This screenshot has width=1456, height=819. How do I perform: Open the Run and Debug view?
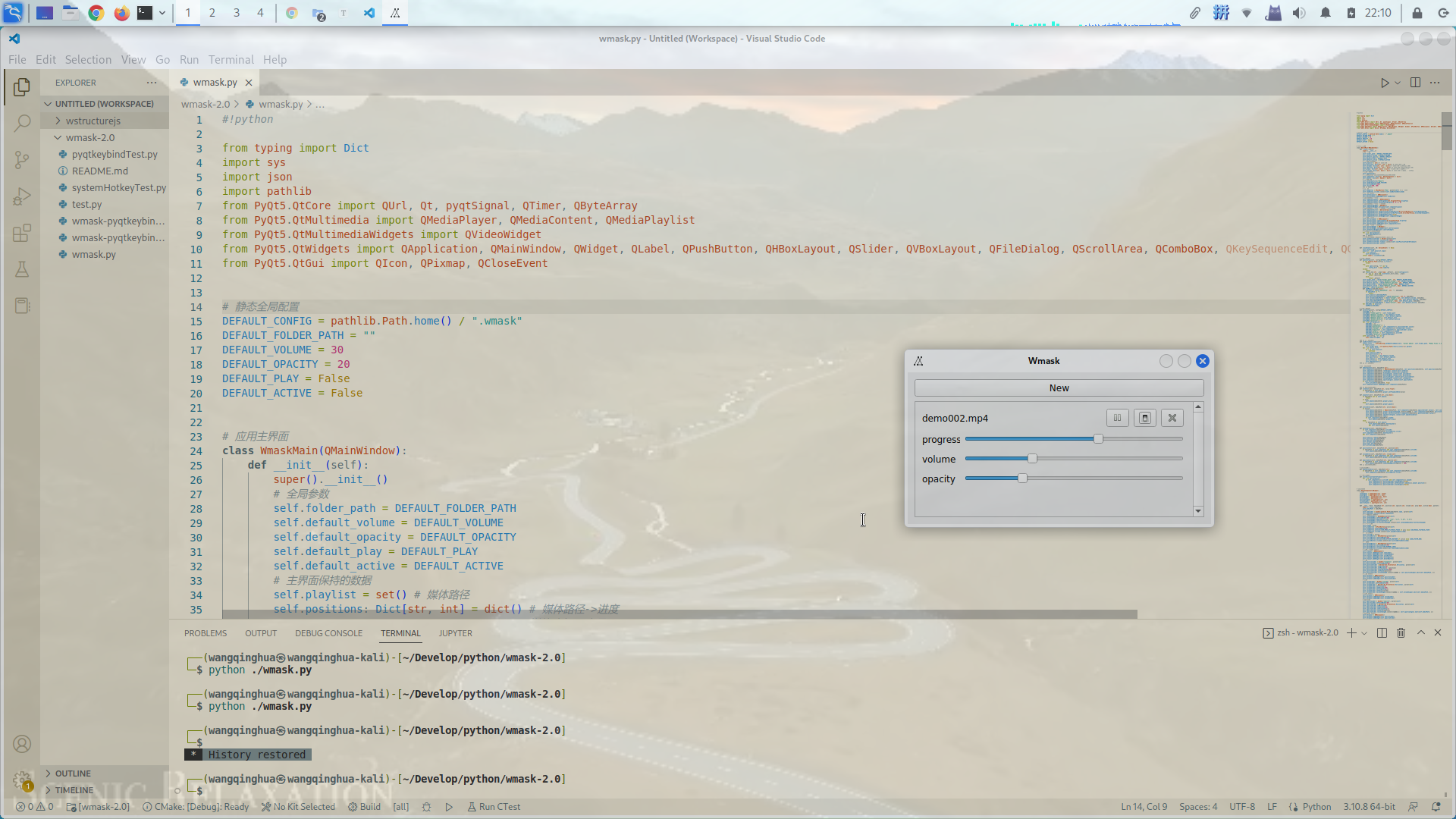(x=22, y=196)
